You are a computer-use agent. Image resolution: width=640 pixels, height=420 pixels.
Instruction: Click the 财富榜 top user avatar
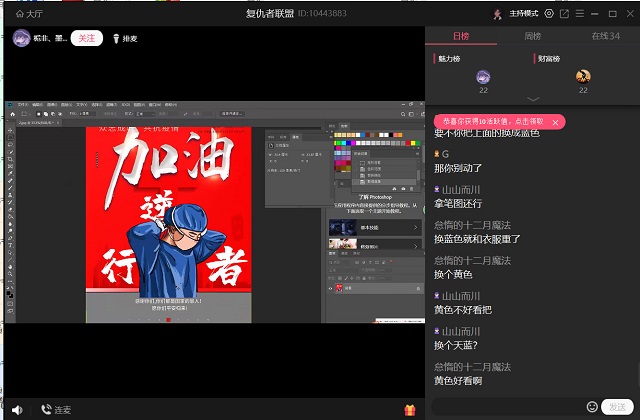(x=583, y=76)
